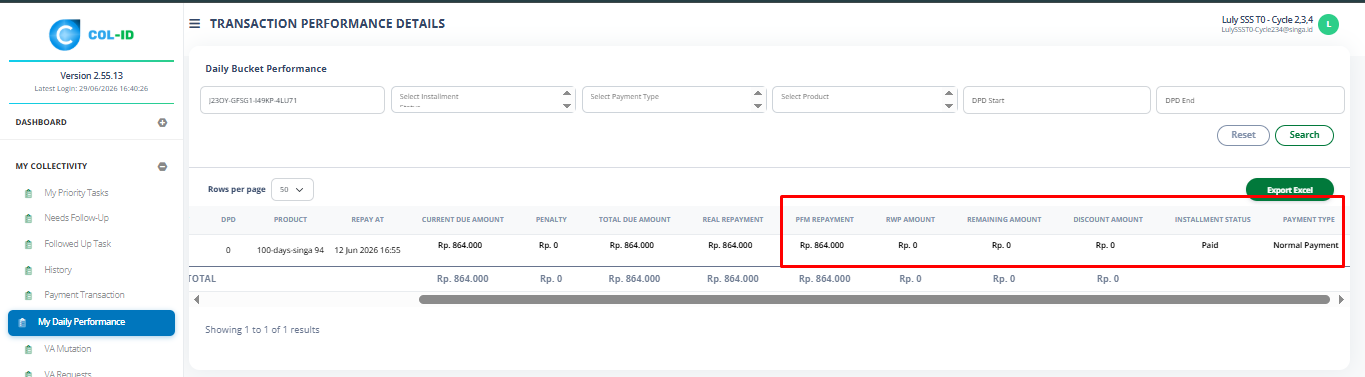Click the Search button
This screenshot has height=377, width=1365.
[x=1304, y=135]
